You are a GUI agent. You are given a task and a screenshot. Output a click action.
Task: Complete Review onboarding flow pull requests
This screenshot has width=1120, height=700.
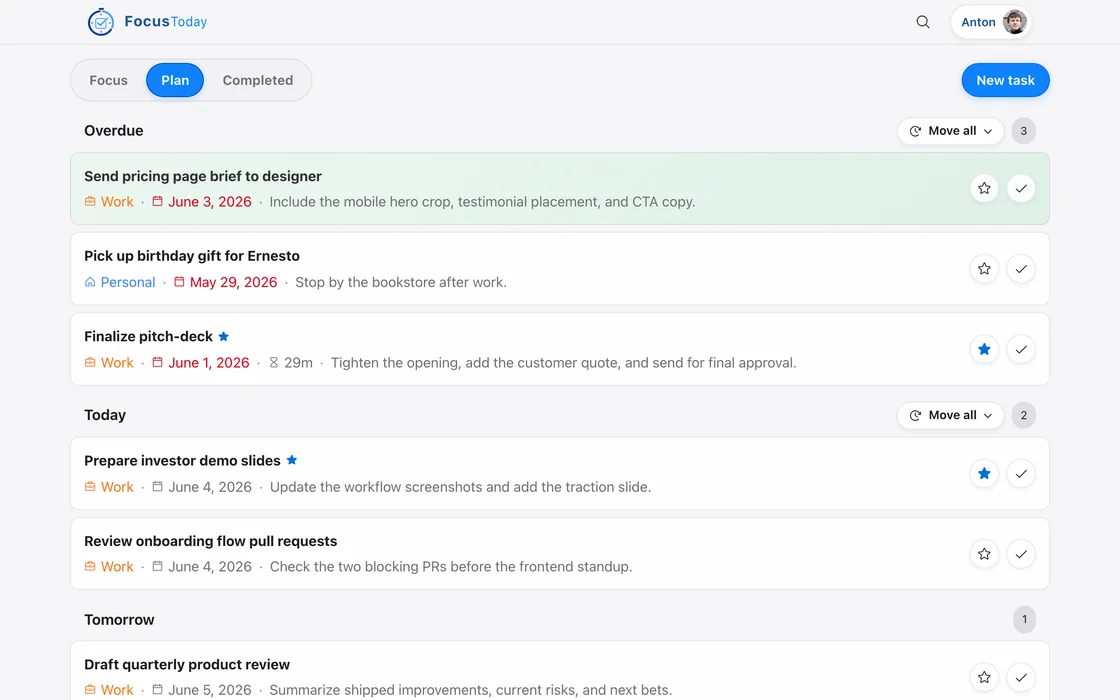pos(1021,554)
